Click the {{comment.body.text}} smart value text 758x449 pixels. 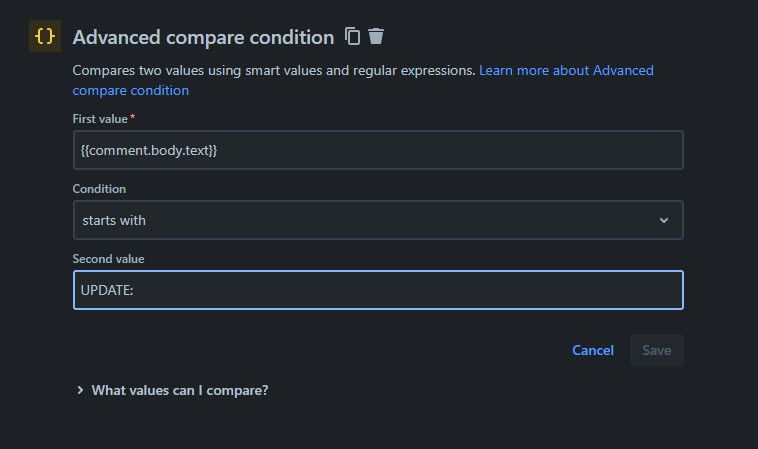point(149,150)
